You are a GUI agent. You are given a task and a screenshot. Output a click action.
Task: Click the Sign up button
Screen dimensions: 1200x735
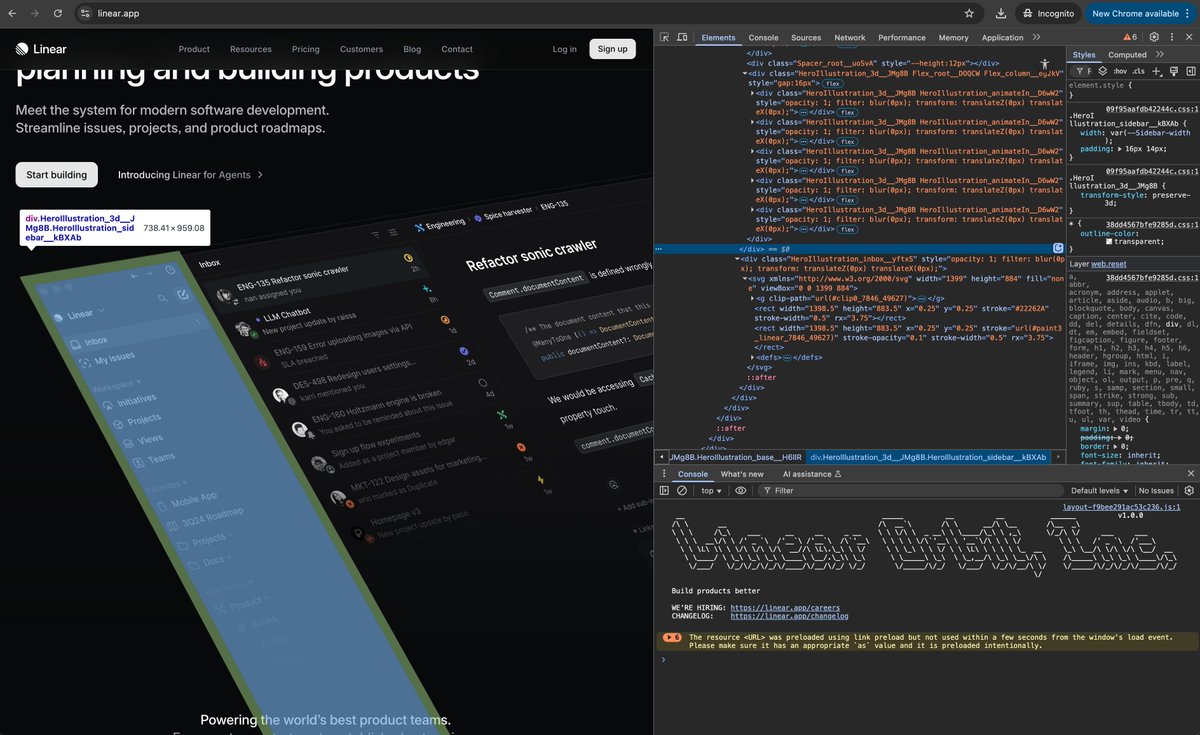pyautogui.click(x=612, y=49)
